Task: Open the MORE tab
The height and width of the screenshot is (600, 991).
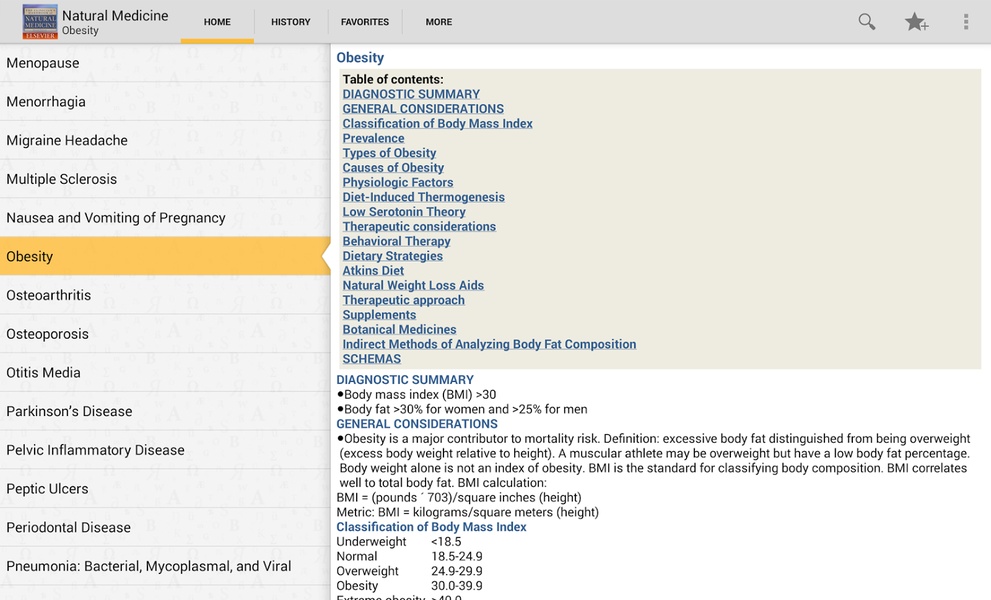Action: tap(439, 22)
